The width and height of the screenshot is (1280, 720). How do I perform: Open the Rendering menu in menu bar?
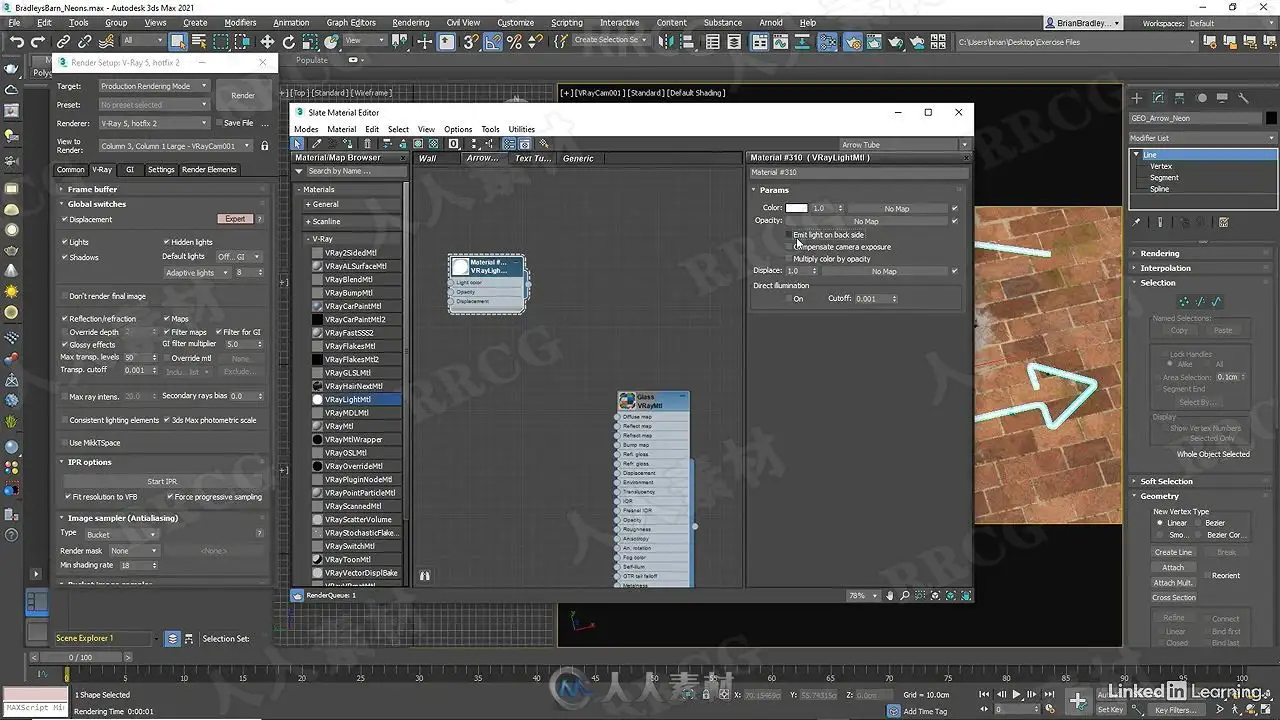pos(410,22)
